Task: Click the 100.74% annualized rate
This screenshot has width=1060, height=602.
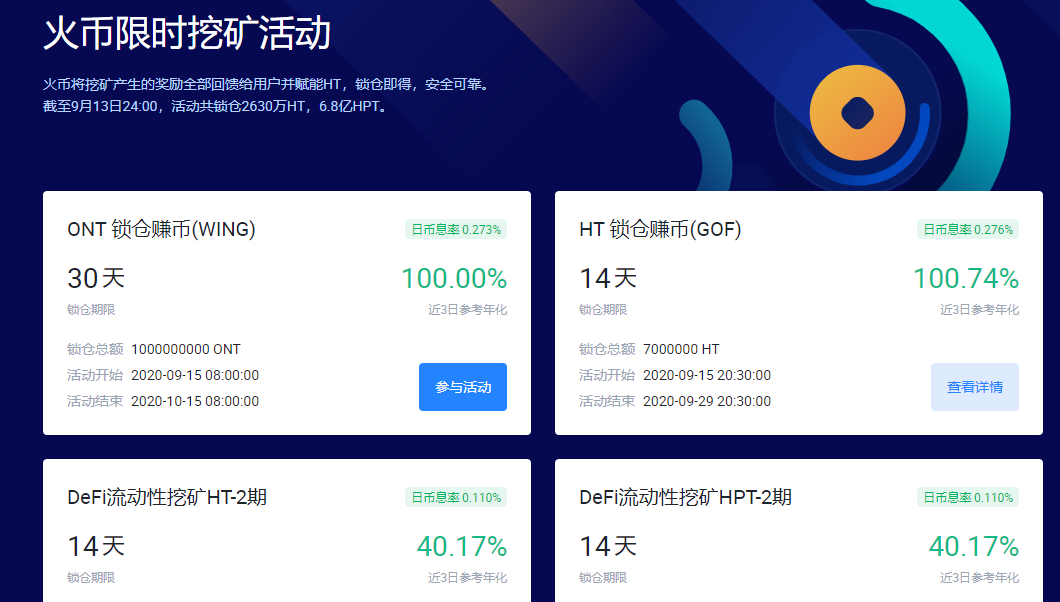Action: point(966,278)
